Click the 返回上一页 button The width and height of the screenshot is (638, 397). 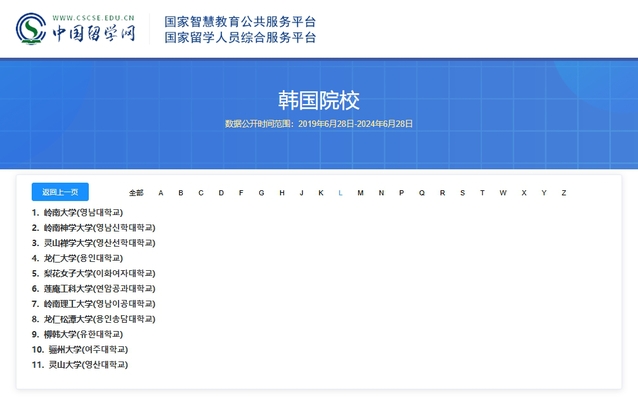(60, 192)
